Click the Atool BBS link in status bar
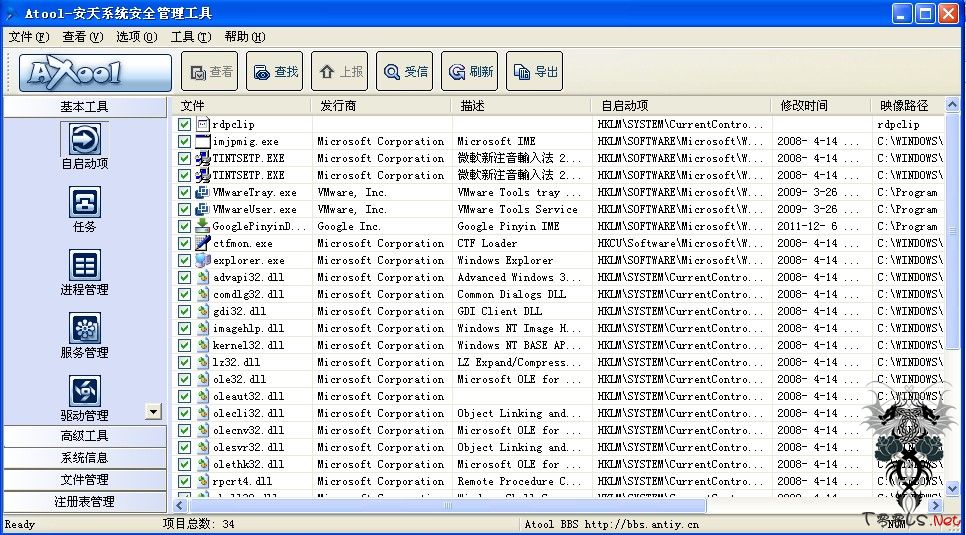This screenshot has height=535, width=966. click(x=612, y=525)
